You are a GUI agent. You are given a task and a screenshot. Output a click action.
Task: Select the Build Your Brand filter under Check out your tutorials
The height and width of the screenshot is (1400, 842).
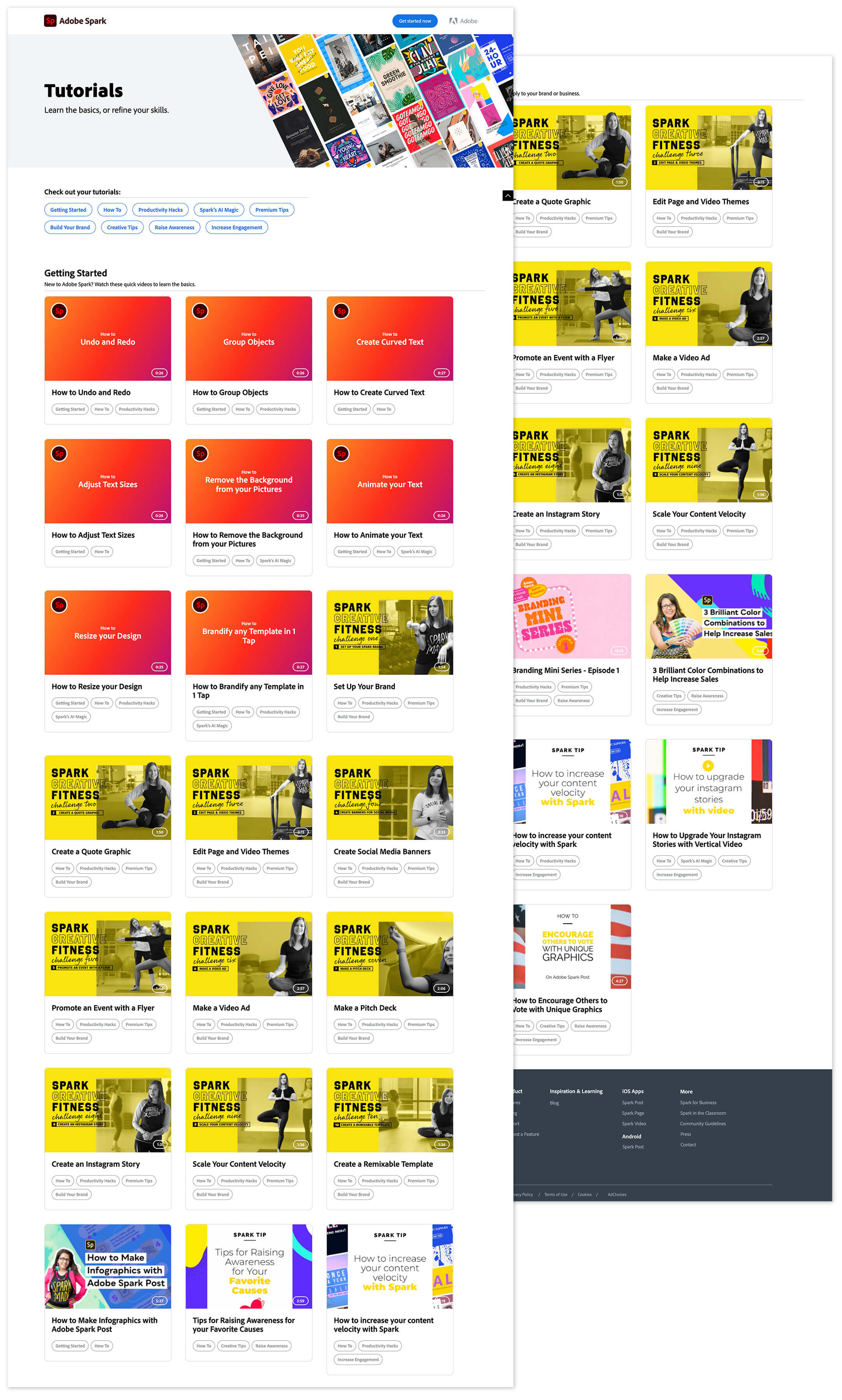70,227
